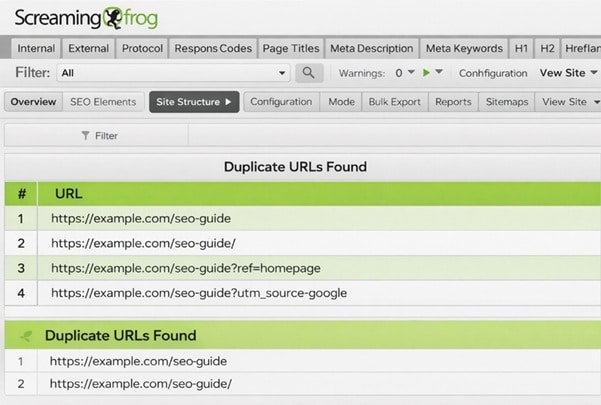Click the SEO Elements button
The width and height of the screenshot is (601, 405).
pos(103,102)
